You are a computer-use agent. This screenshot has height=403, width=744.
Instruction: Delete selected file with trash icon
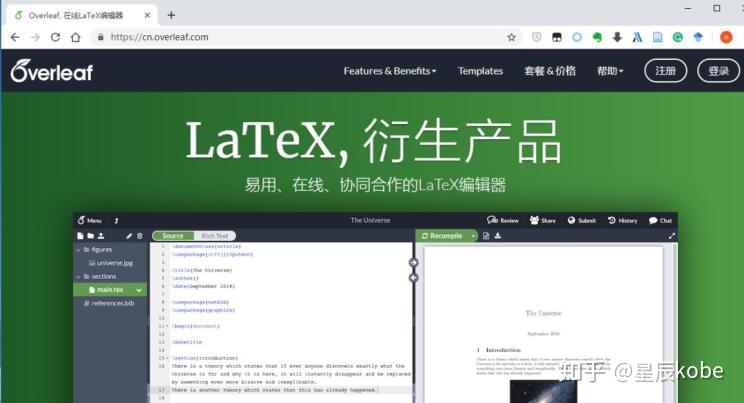(x=140, y=235)
